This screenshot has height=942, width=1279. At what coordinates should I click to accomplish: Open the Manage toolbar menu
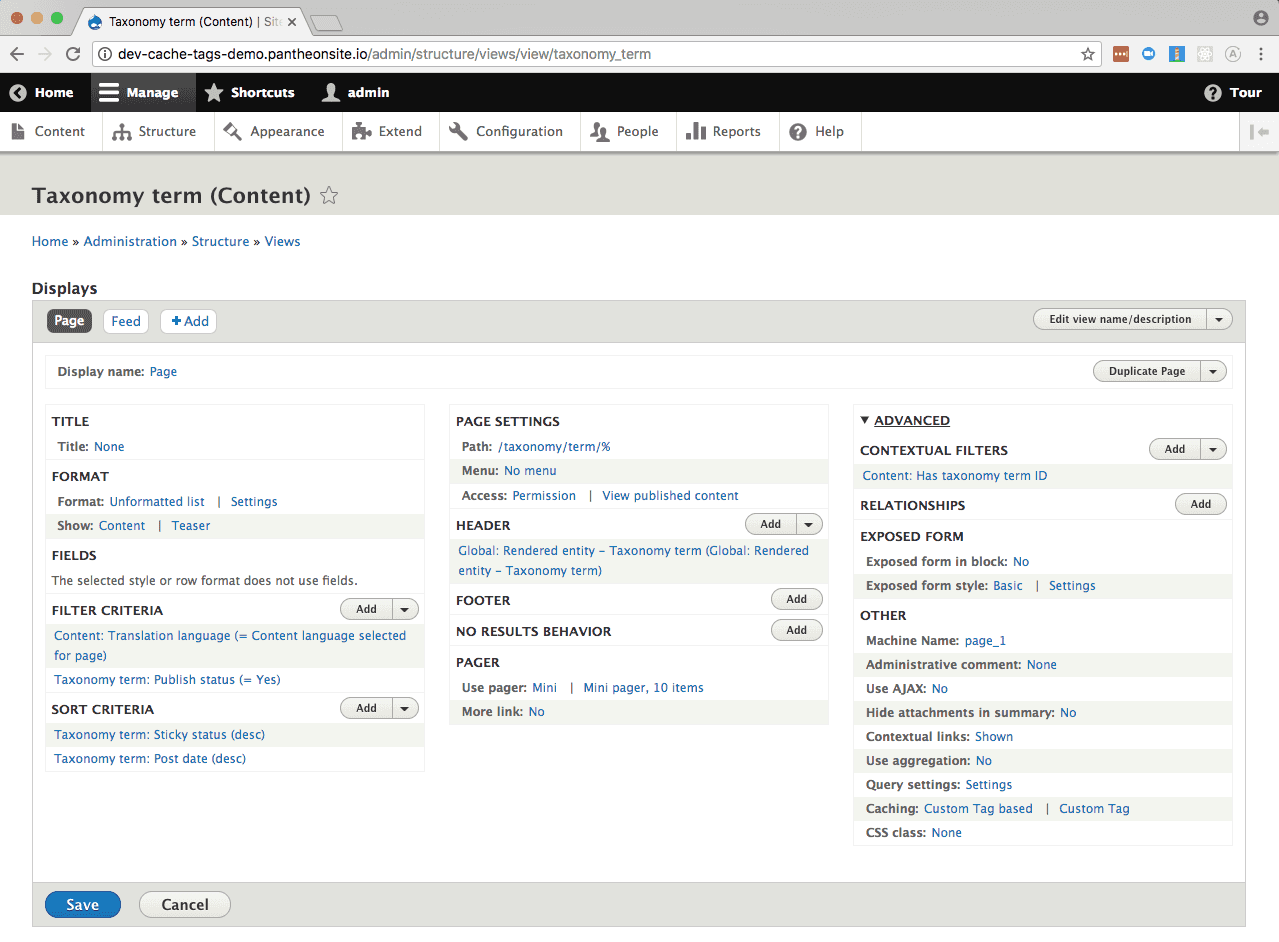pos(142,92)
